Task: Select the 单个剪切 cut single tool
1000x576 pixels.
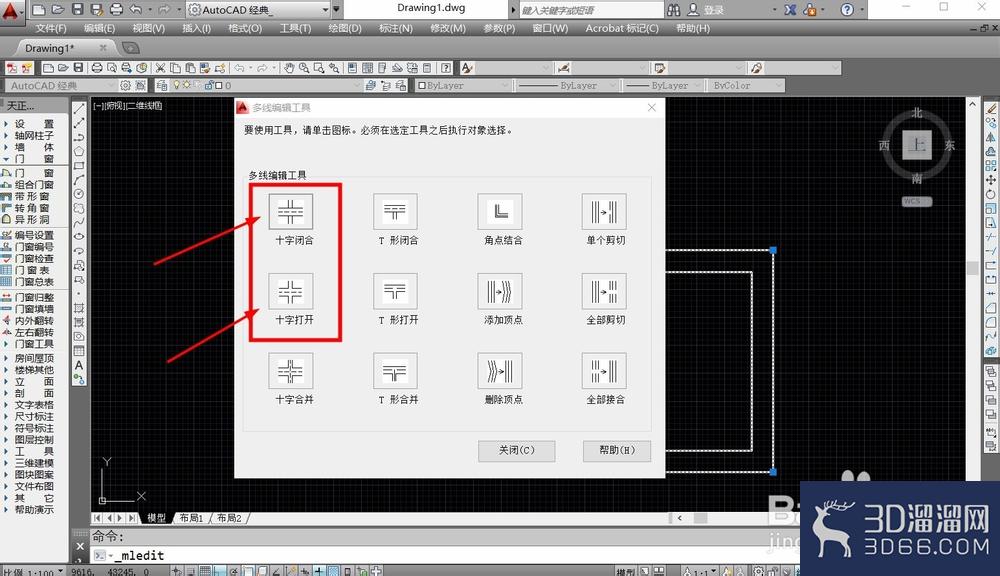Action: (604, 212)
